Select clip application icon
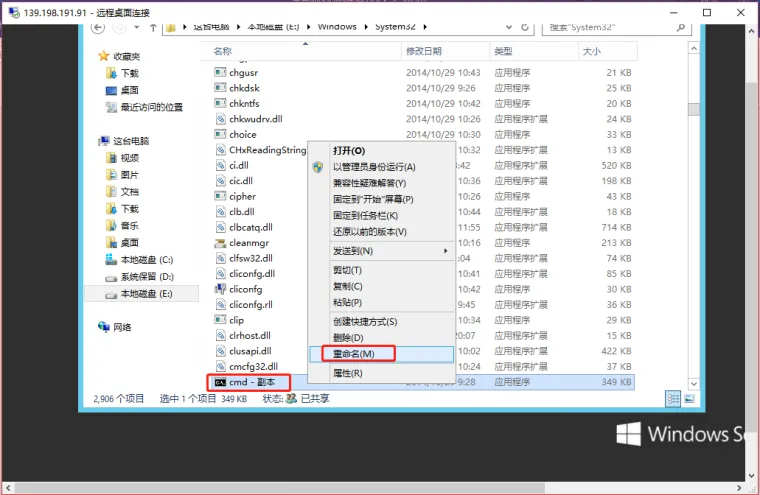Viewport: 760px width, 495px height. 220,320
